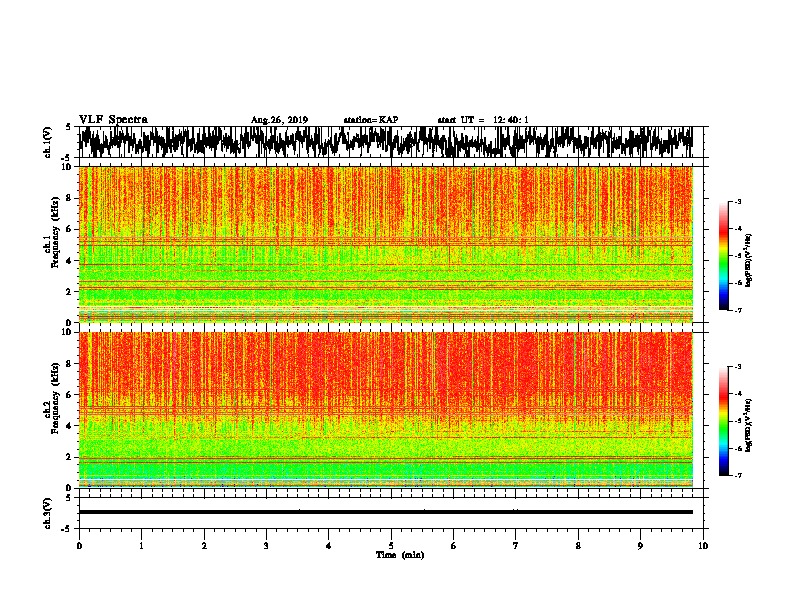The width and height of the screenshot is (792, 612).
Task: Select the "Aug.26, 2019" date text
Action: 279,120
